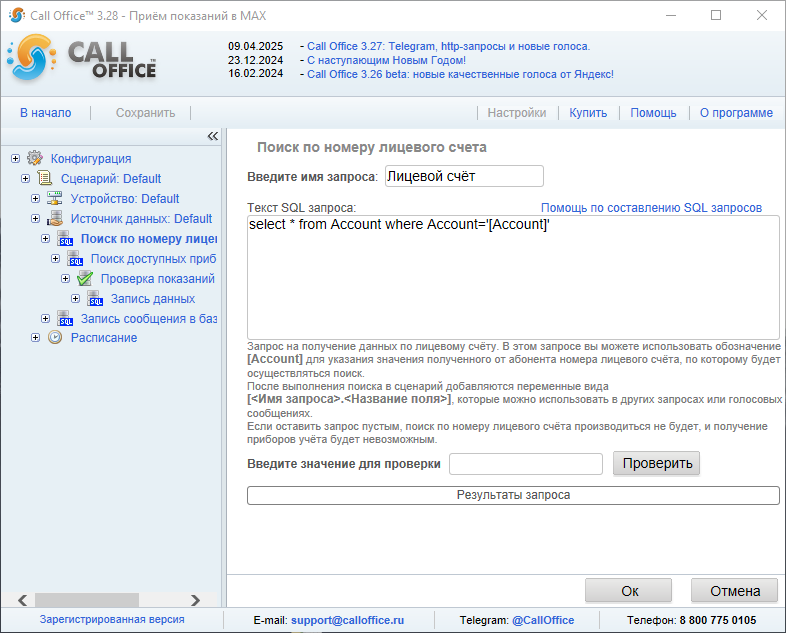Click the Устройство: Default device icon
The width and height of the screenshot is (786, 633).
(55, 198)
